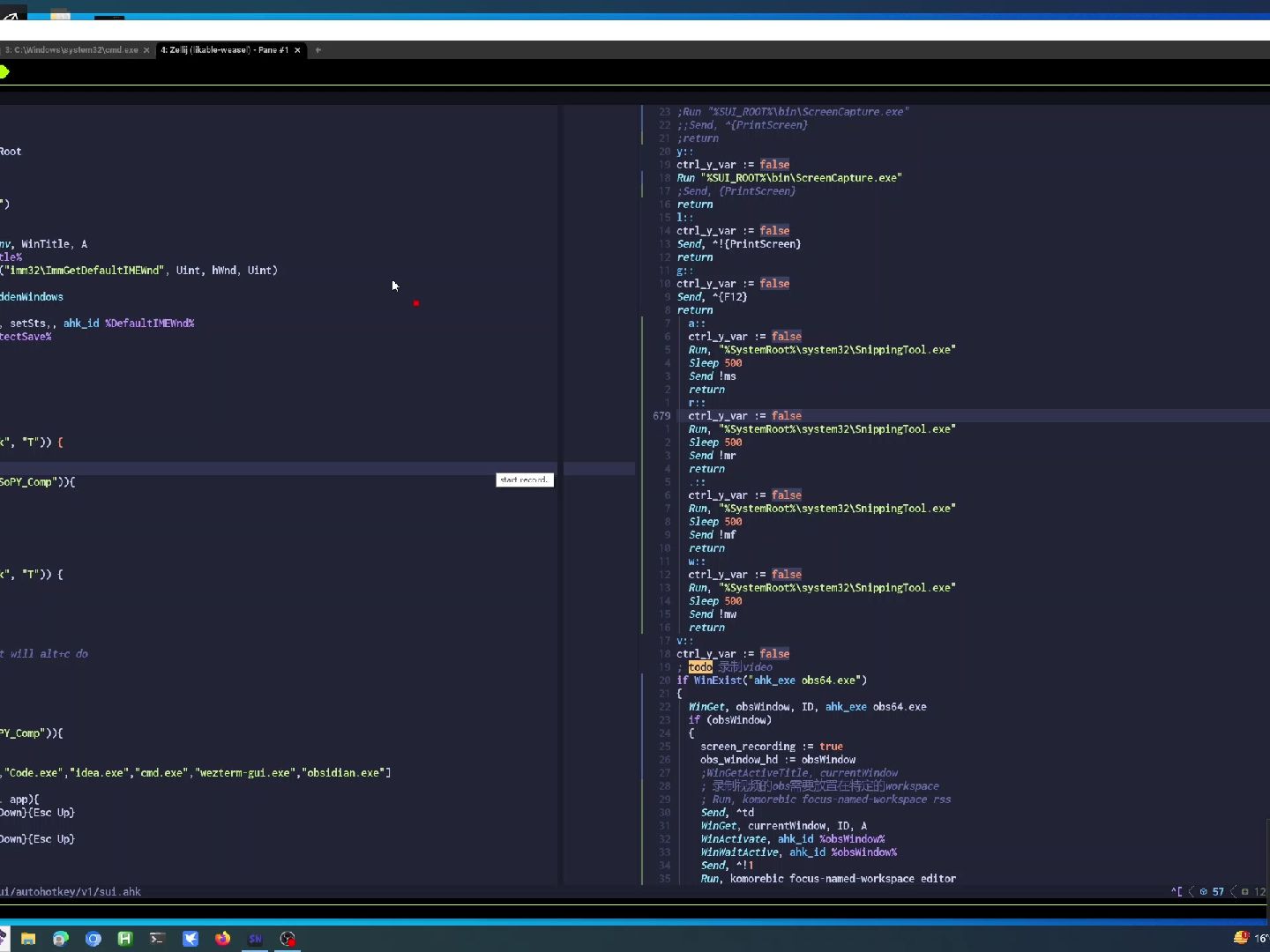
Task: Click the 'Send !mw' line
Action: (713, 614)
